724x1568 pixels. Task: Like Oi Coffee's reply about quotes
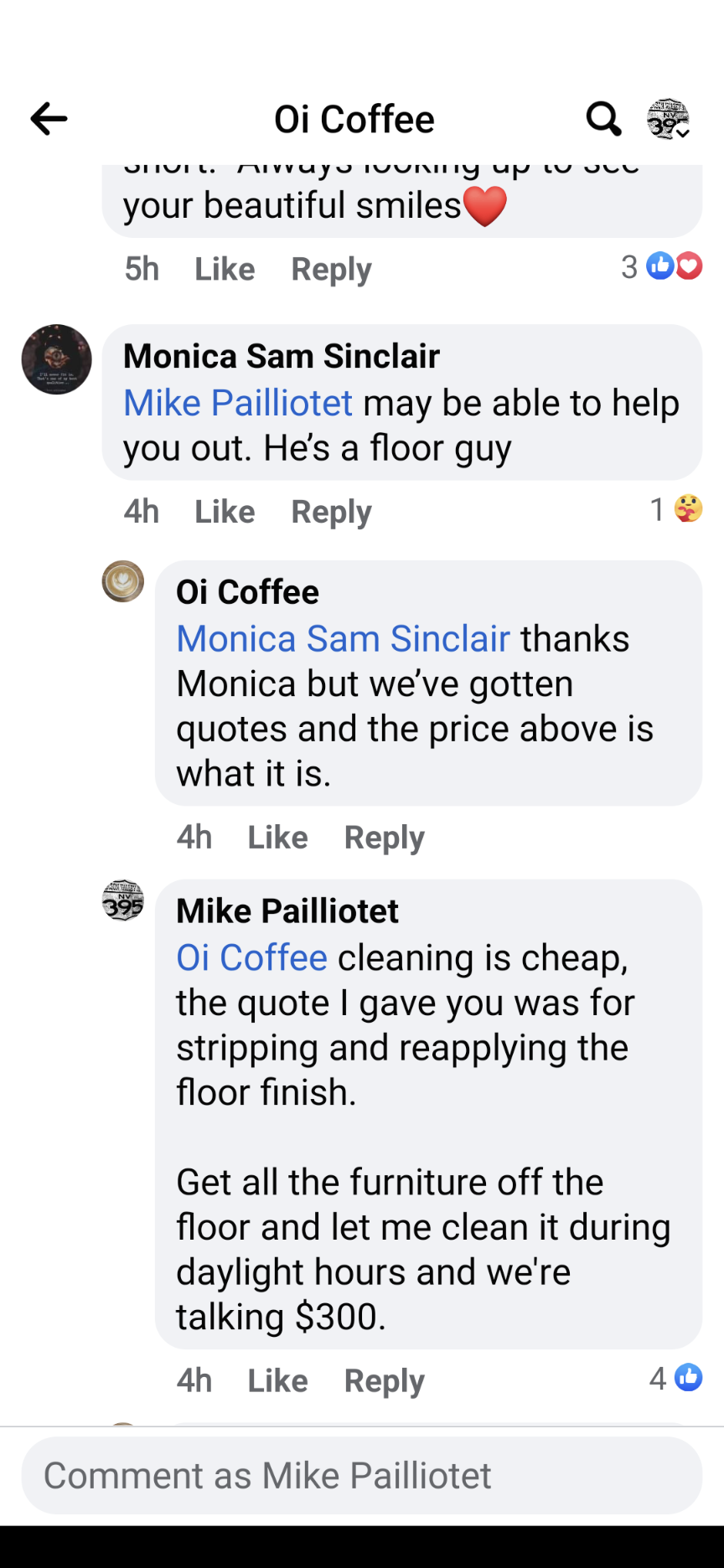[277, 838]
